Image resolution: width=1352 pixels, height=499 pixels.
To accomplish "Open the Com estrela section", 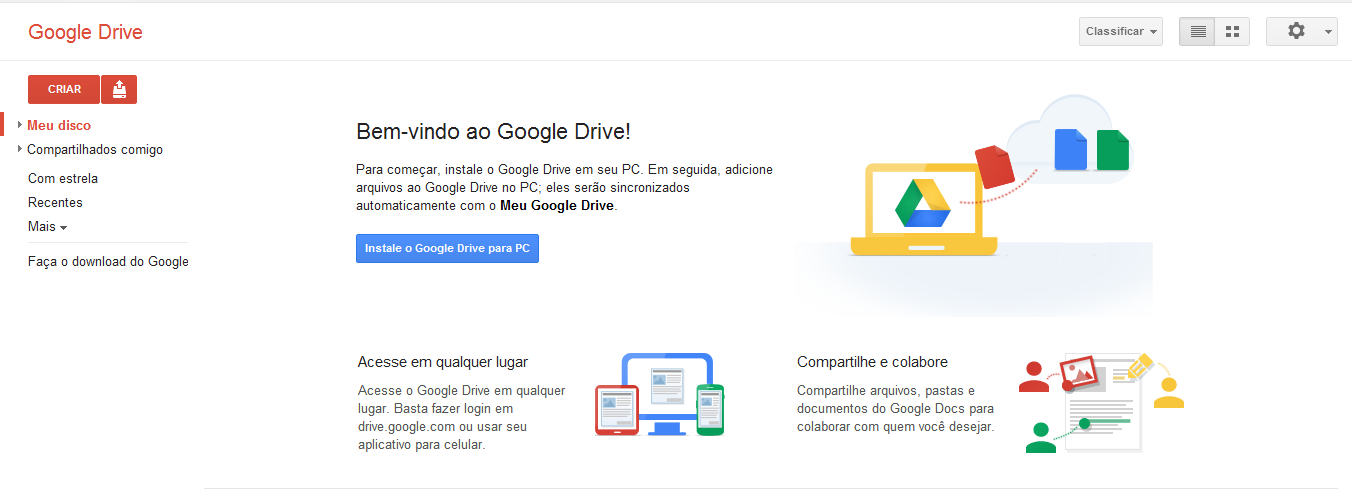I will (63, 179).
